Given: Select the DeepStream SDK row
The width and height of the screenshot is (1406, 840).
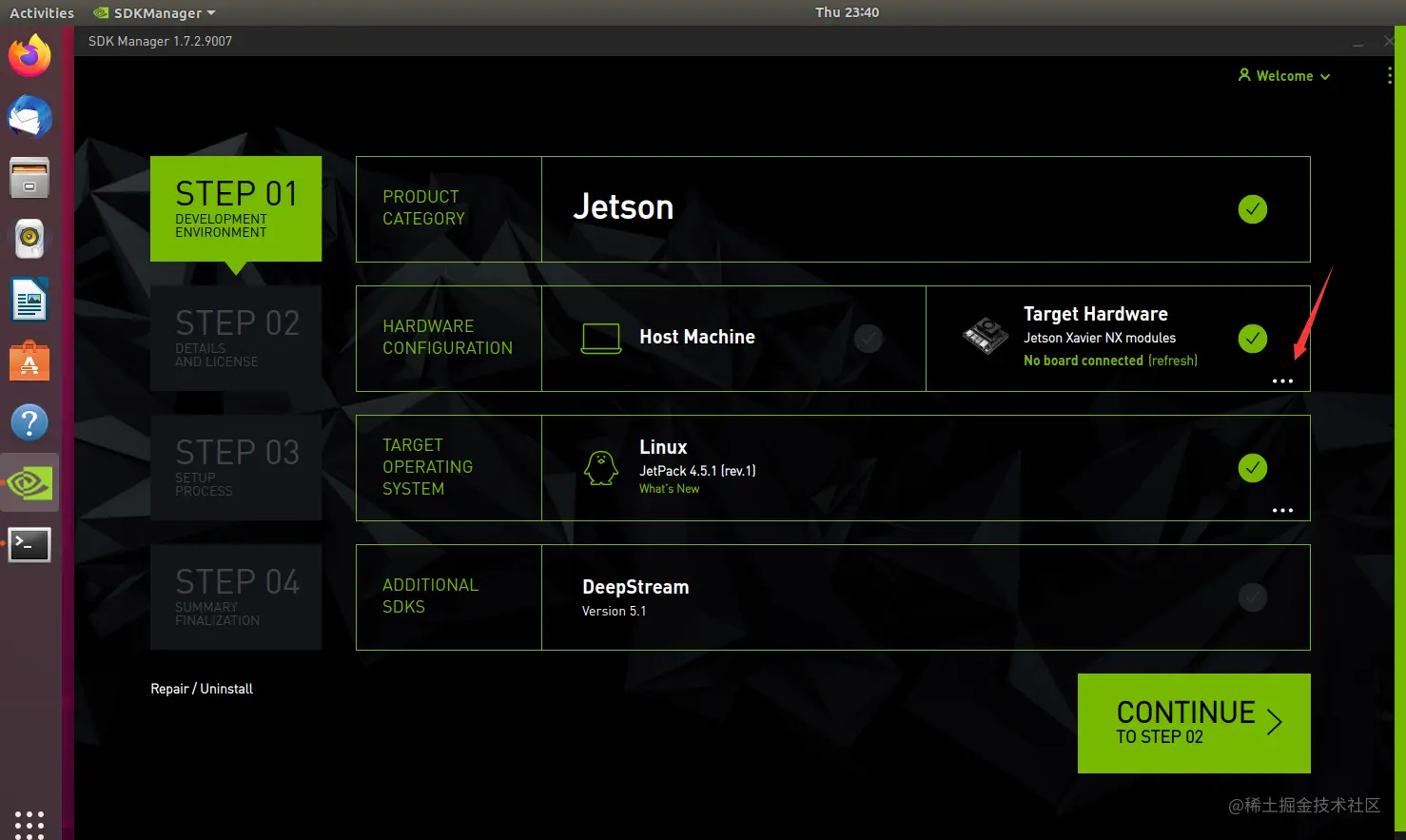Looking at the screenshot, I should click(926, 597).
